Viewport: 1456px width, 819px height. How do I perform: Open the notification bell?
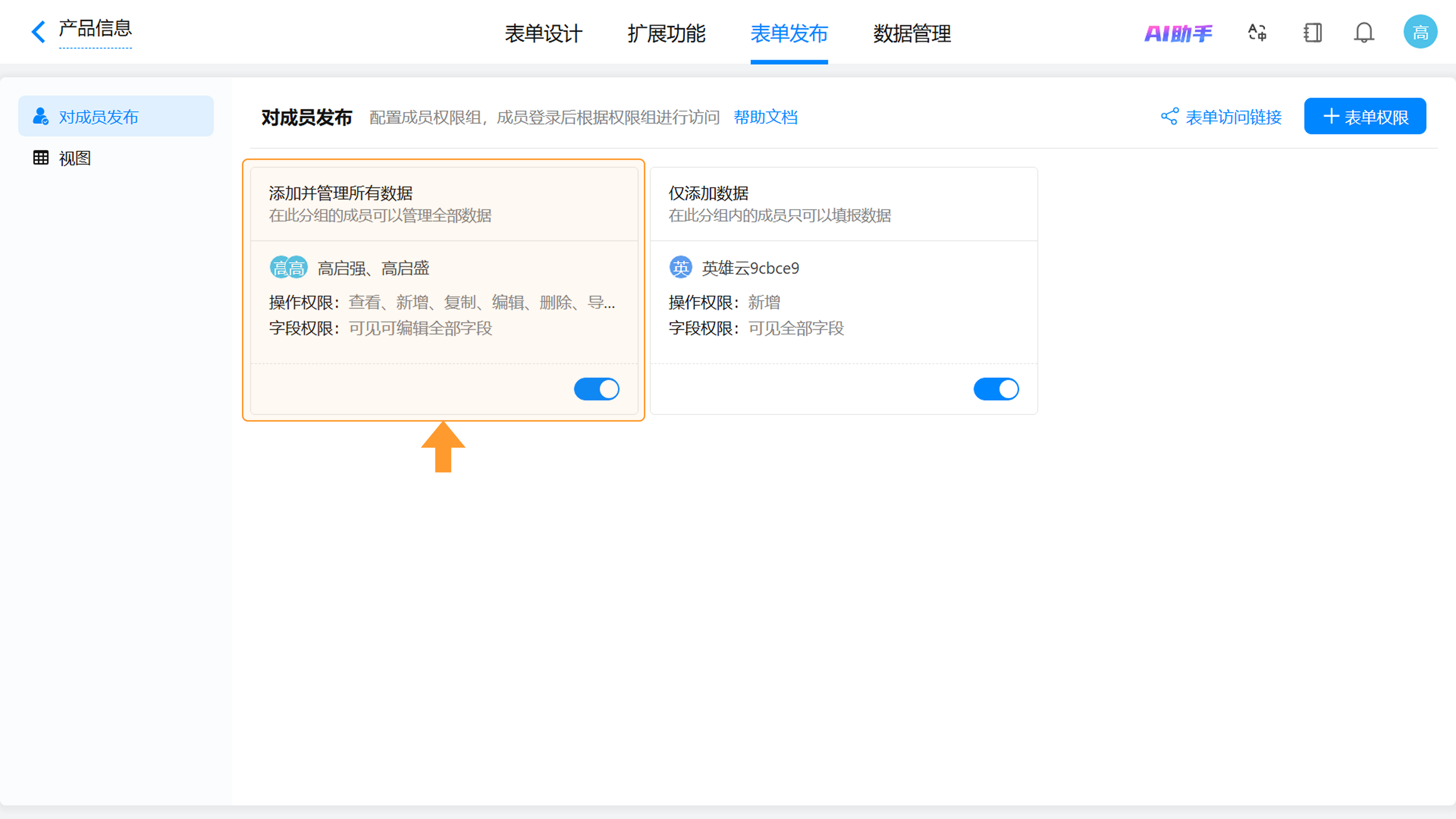[1364, 32]
